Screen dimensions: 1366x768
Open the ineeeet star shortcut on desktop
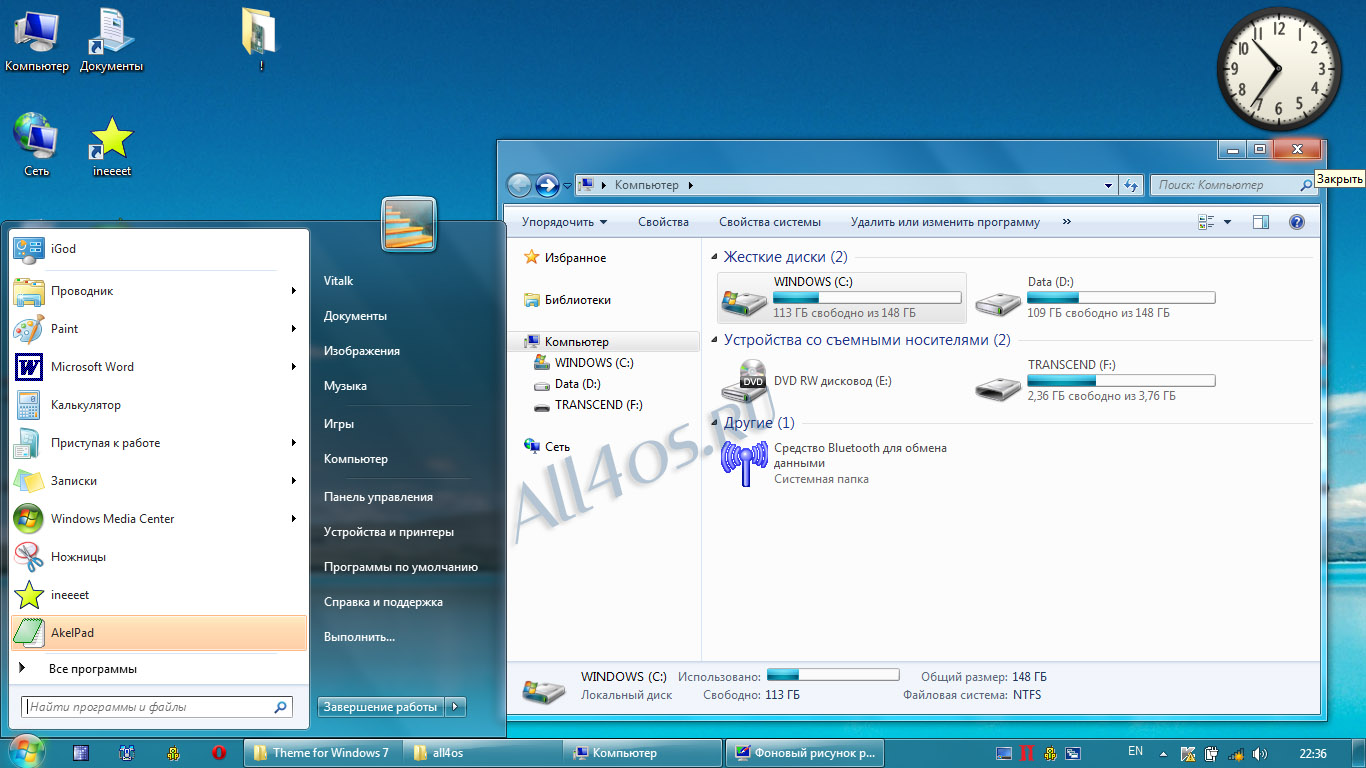pos(112,146)
